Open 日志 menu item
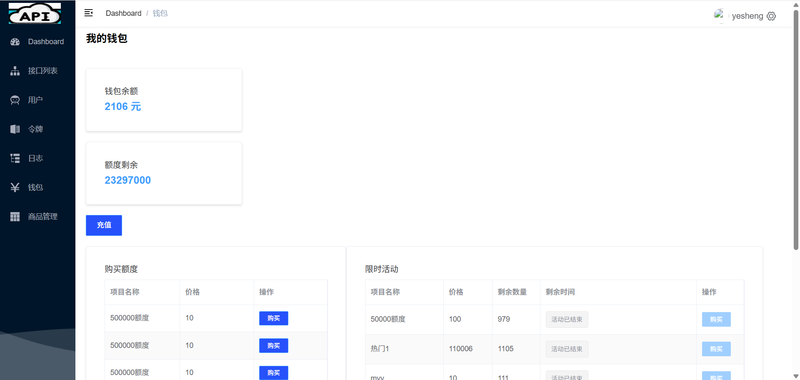Screen dimensions: 800x380 point(38,158)
